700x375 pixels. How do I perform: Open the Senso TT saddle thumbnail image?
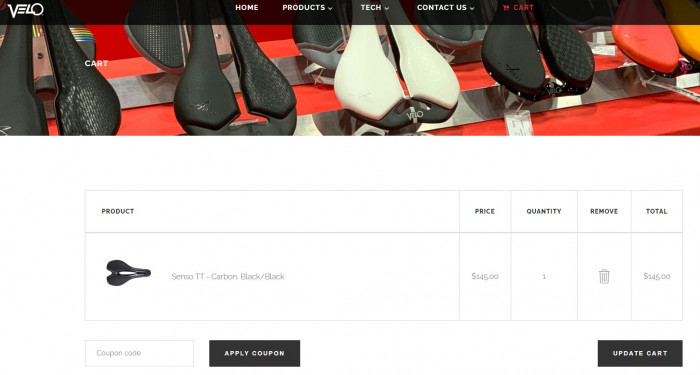(129, 272)
